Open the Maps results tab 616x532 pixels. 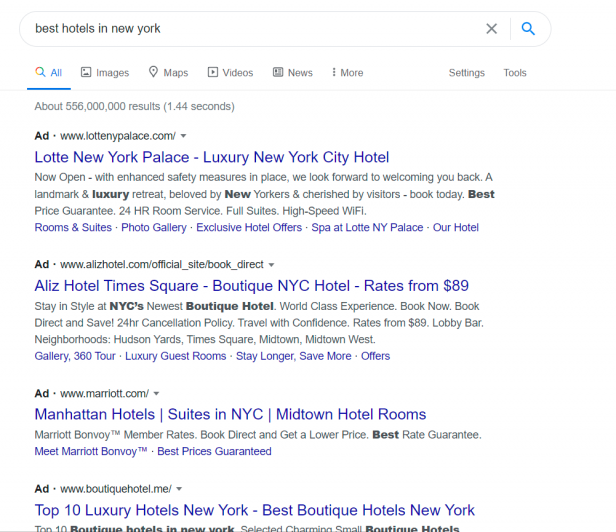pyautogui.click(x=168, y=73)
